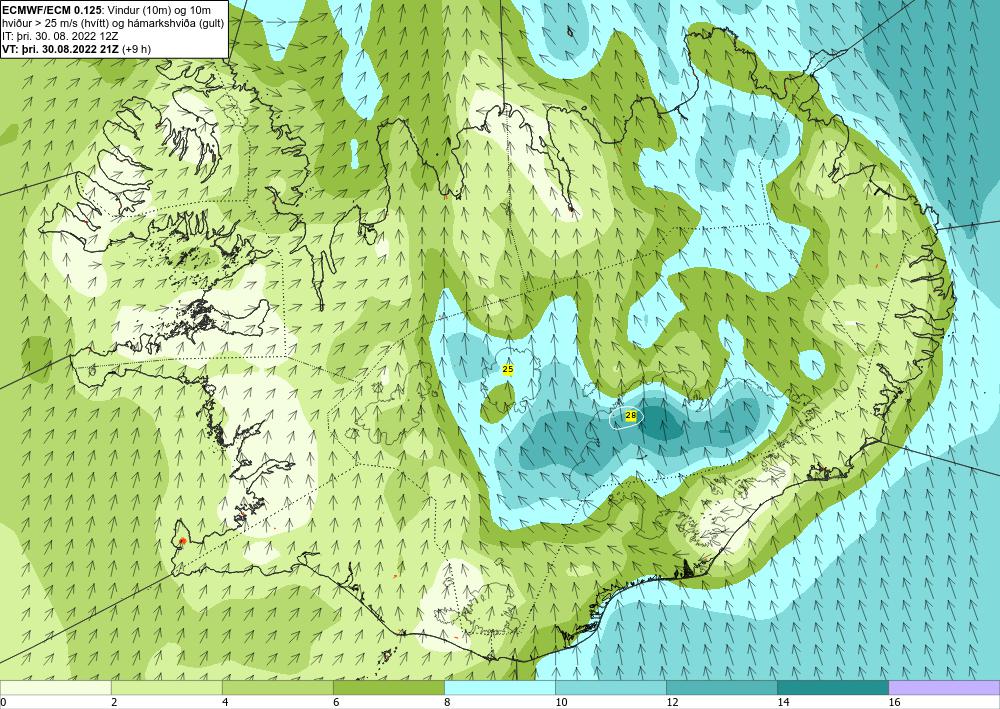Viewport: 1000px width, 709px height.
Task: Select the 12–14 m/s teal legend swatch
Action: [x=721, y=687]
